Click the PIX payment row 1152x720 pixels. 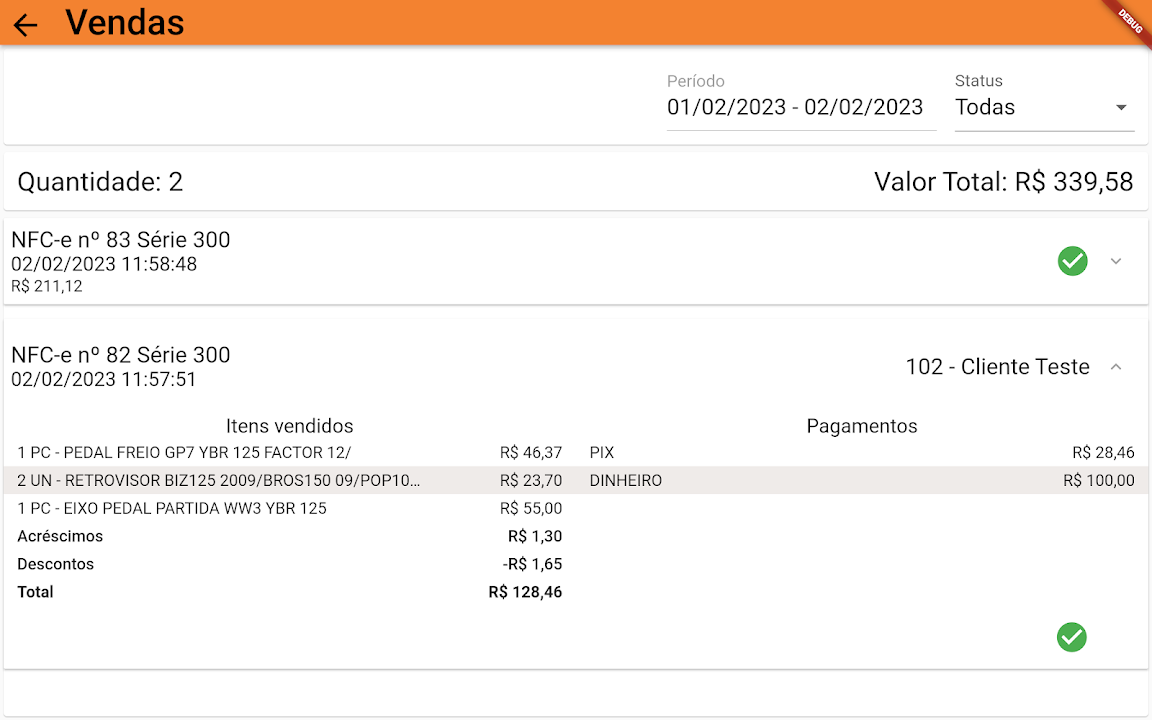(x=862, y=453)
